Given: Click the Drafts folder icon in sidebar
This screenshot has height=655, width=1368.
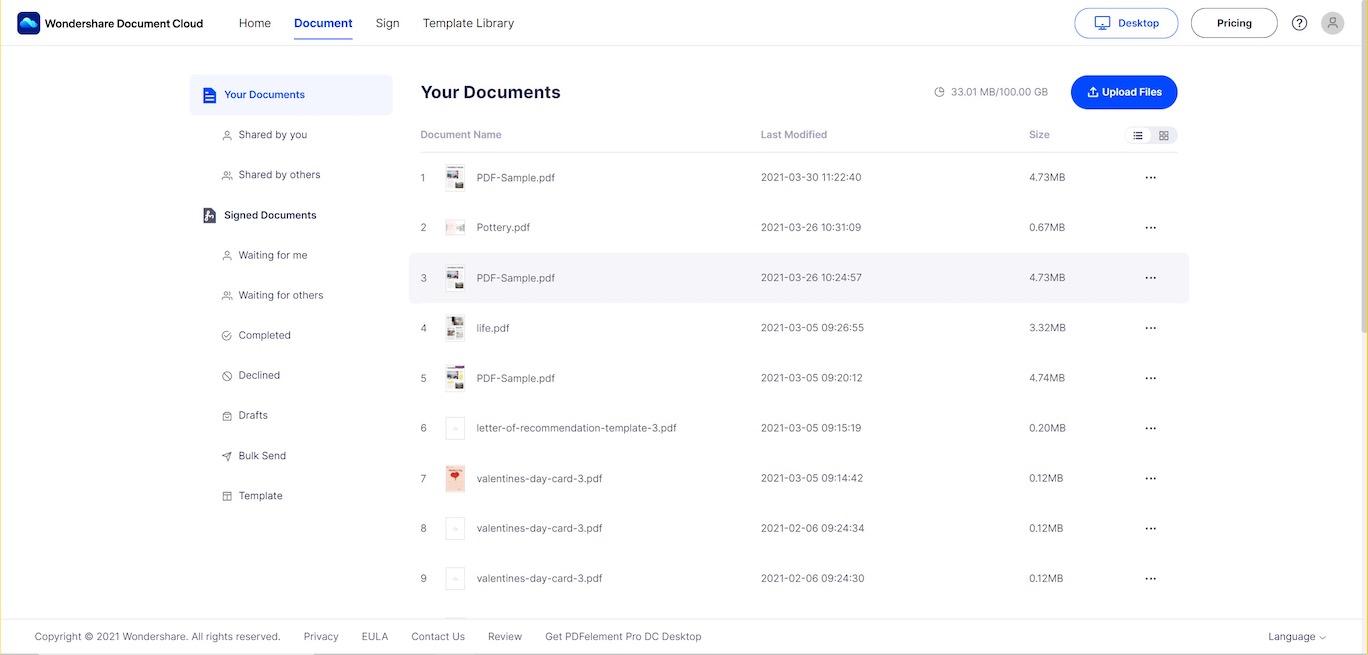Looking at the screenshot, I should click(227, 416).
